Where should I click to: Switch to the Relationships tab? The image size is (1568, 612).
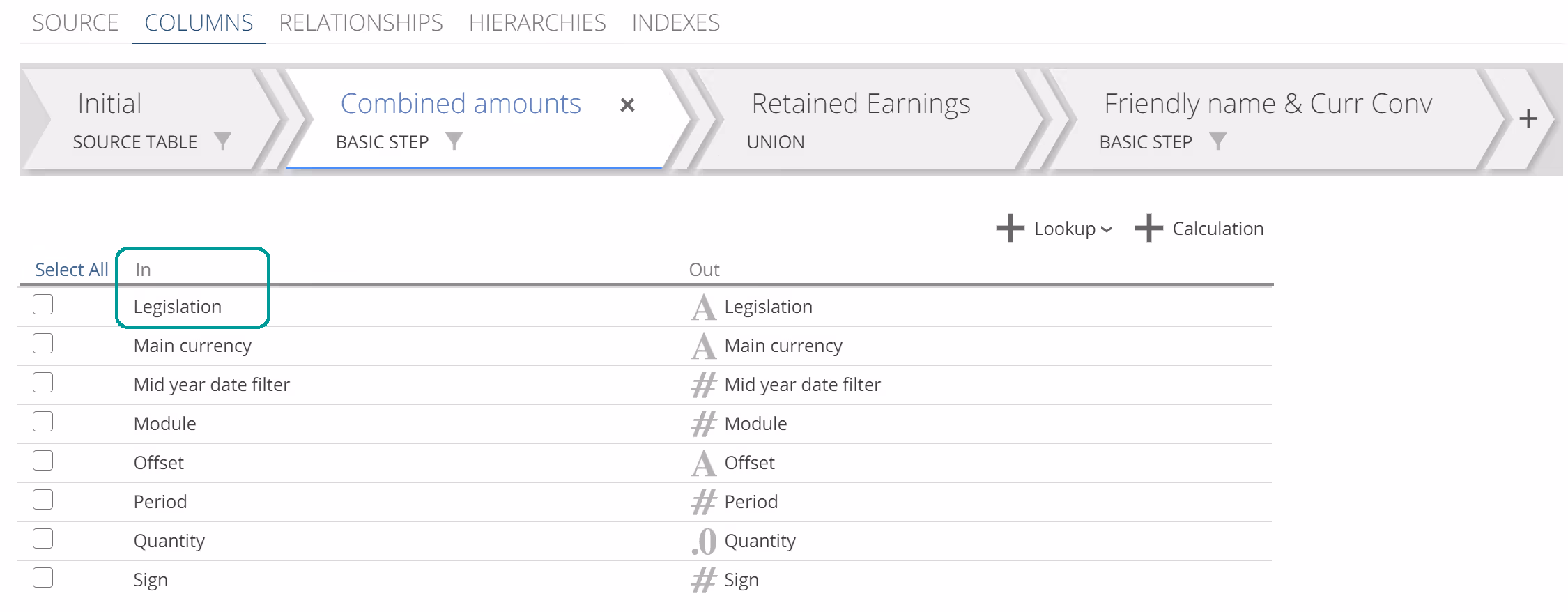point(360,23)
